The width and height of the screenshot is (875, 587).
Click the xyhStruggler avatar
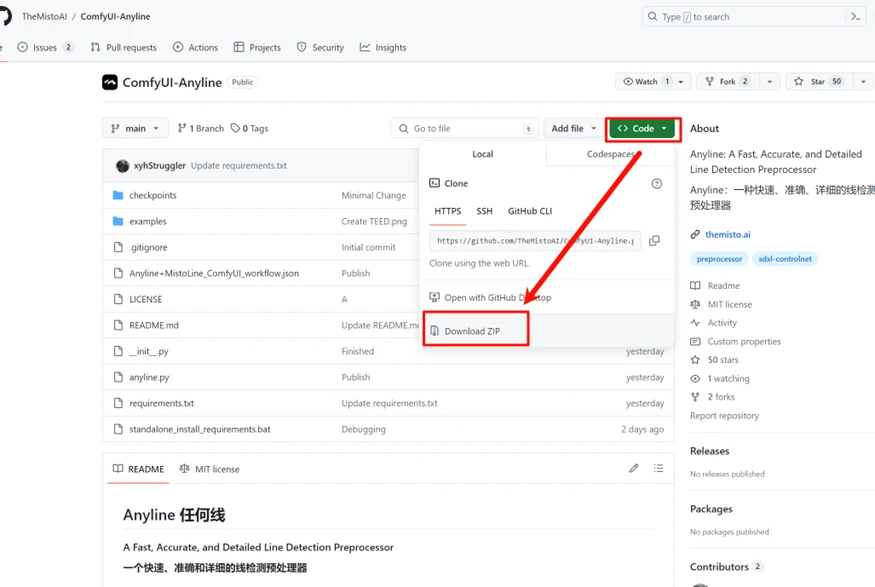(122, 166)
